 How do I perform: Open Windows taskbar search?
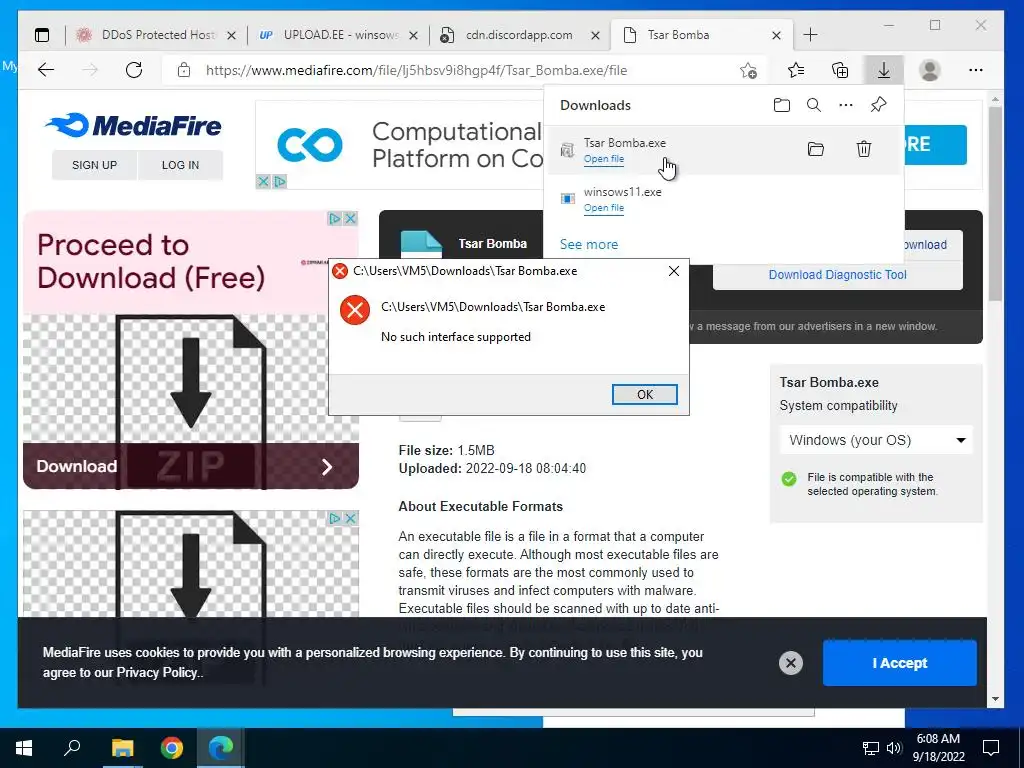72,748
